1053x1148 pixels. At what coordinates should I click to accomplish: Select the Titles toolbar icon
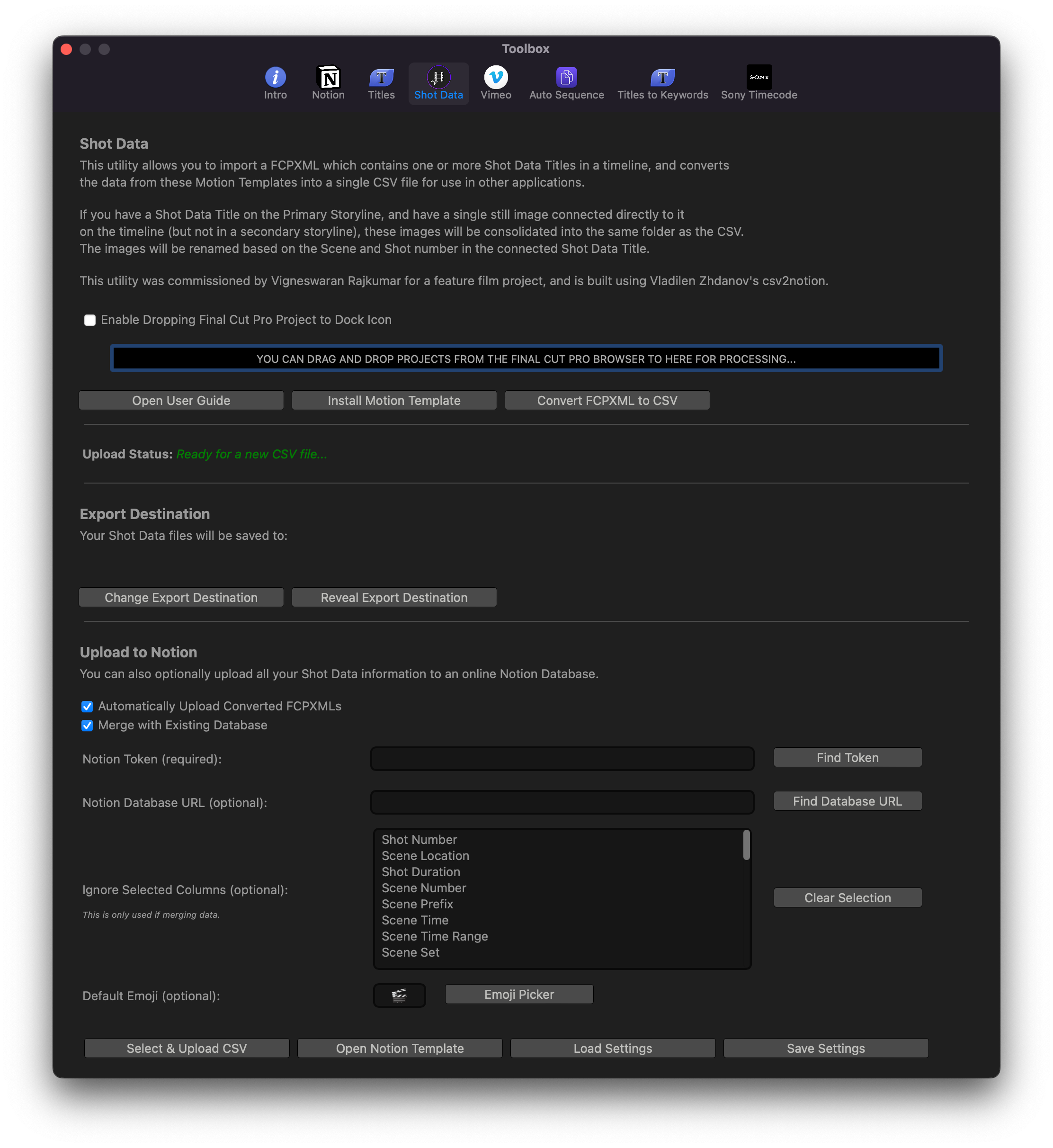coord(381,78)
